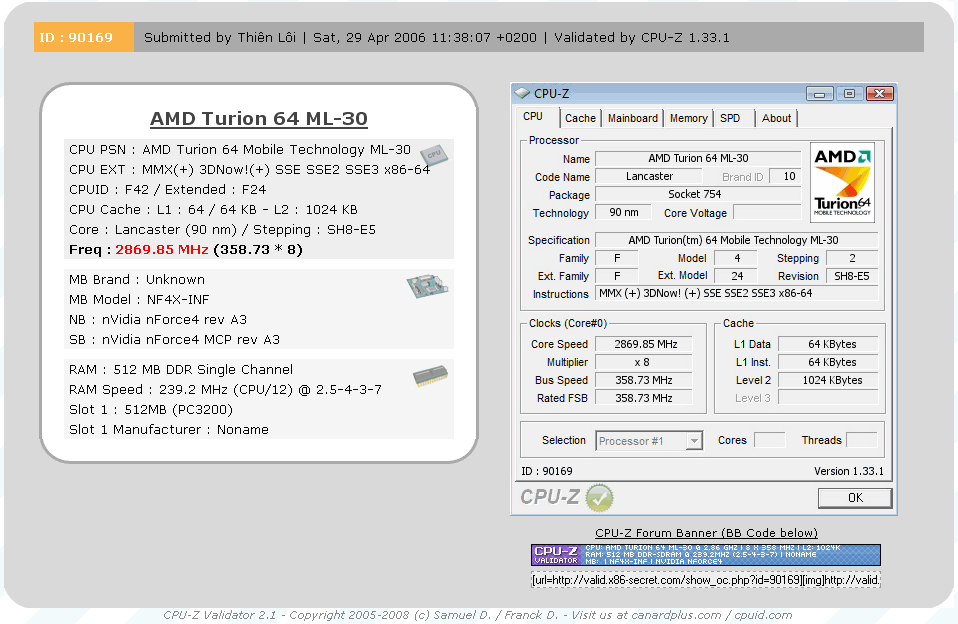The width and height of the screenshot is (958, 624).
Task: Click the Threads value field
Action: (862, 440)
